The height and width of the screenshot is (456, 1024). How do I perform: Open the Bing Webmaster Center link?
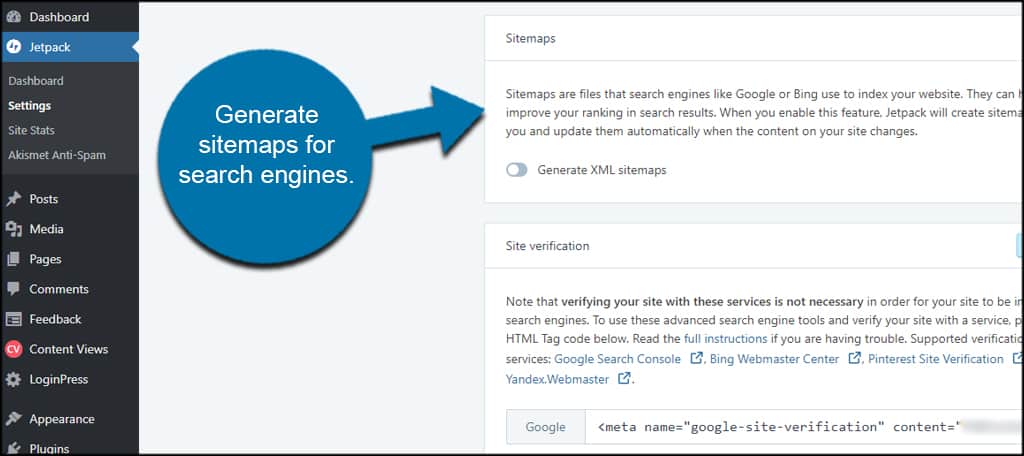pos(775,359)
